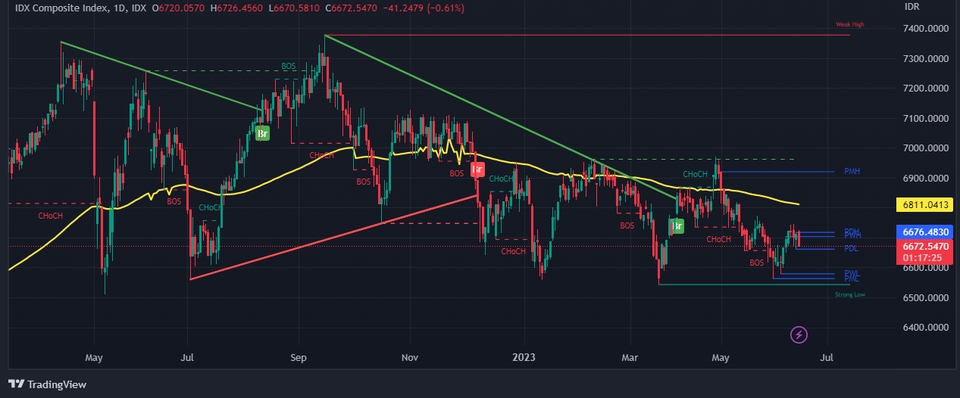Click the TradingView logo
The image size is (960, 398).
click(x=47, y=385)
